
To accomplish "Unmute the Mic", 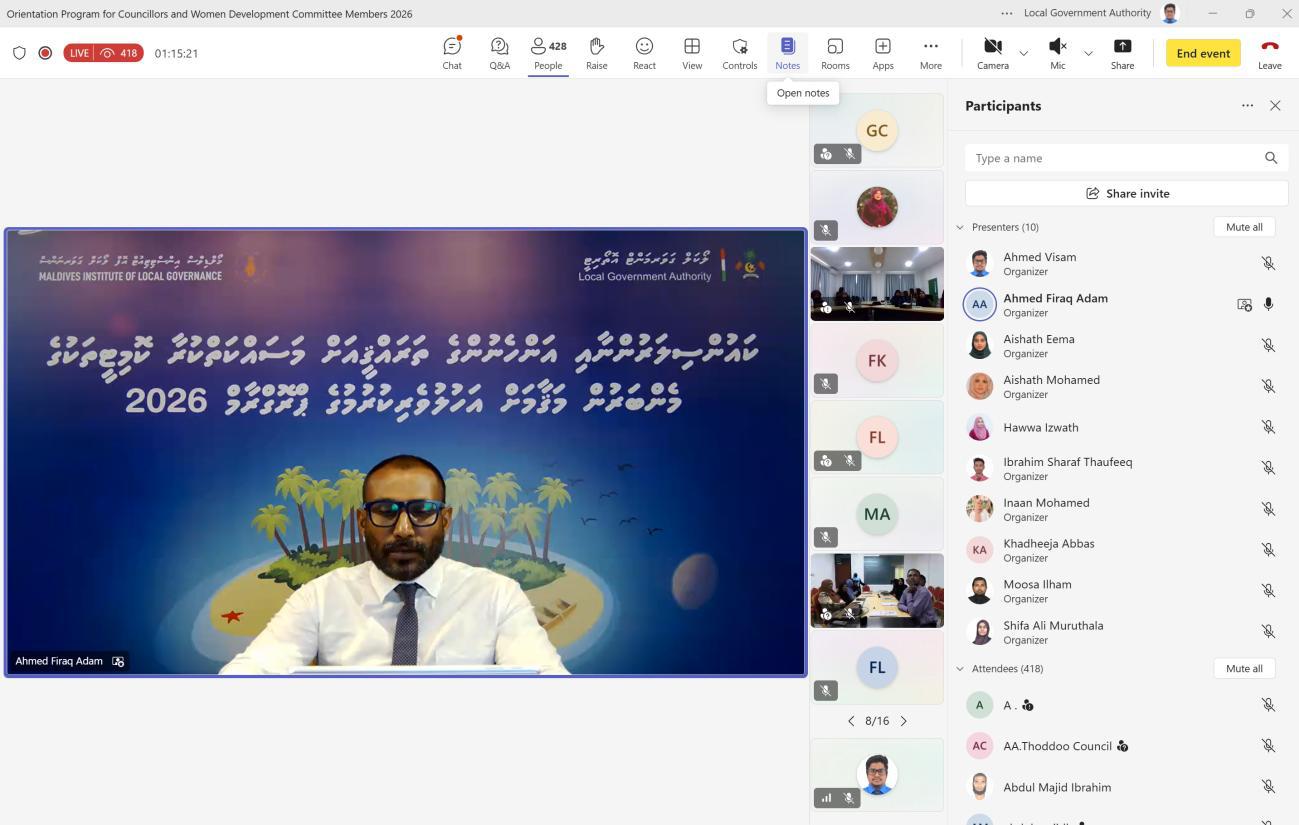I will (1057, 53).
